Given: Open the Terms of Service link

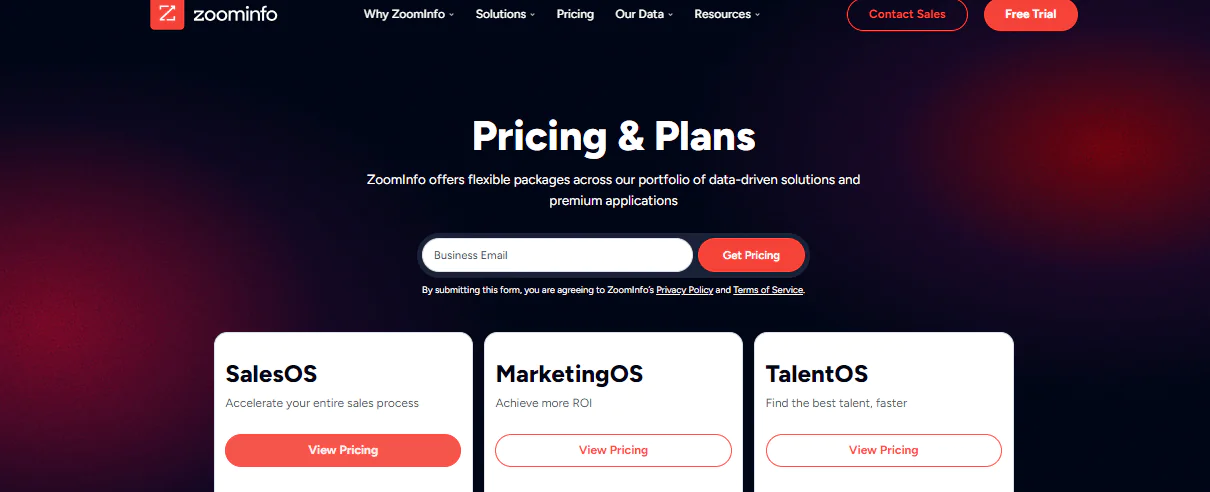Looking at the screenshot, I should 768,290.
